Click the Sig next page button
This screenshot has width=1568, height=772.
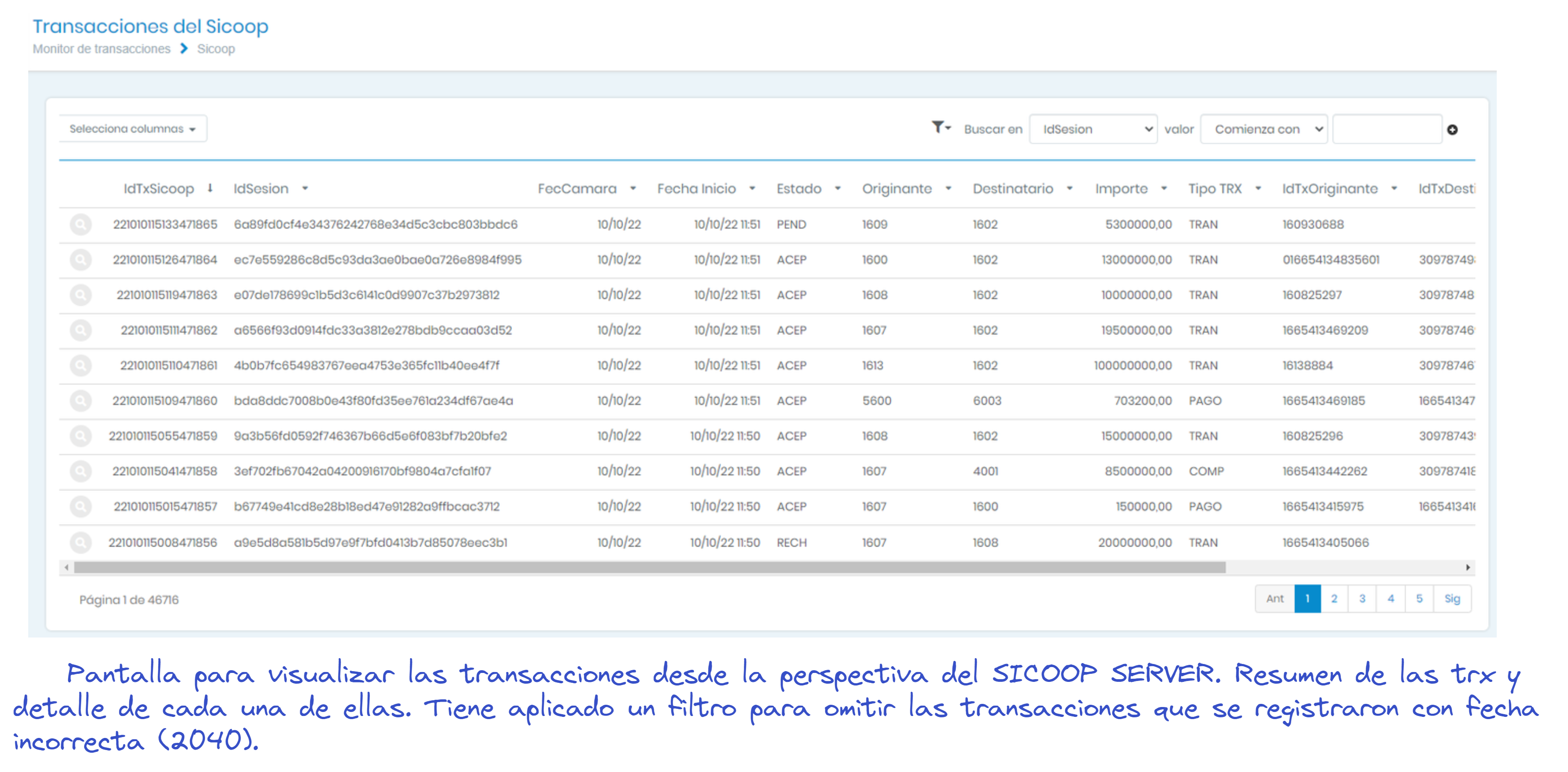coord(1452,599)
